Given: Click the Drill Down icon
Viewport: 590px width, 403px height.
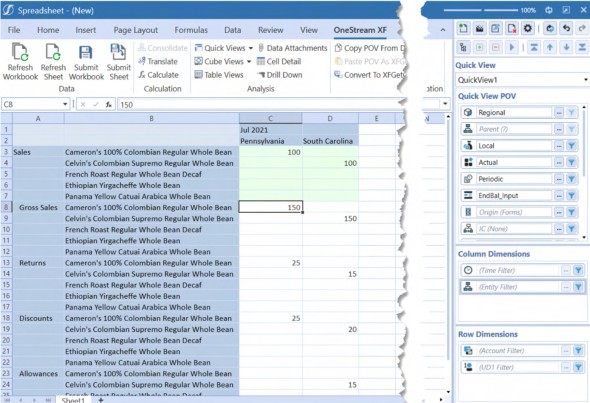Looking at the screenshot, I should tap(261, 75).
